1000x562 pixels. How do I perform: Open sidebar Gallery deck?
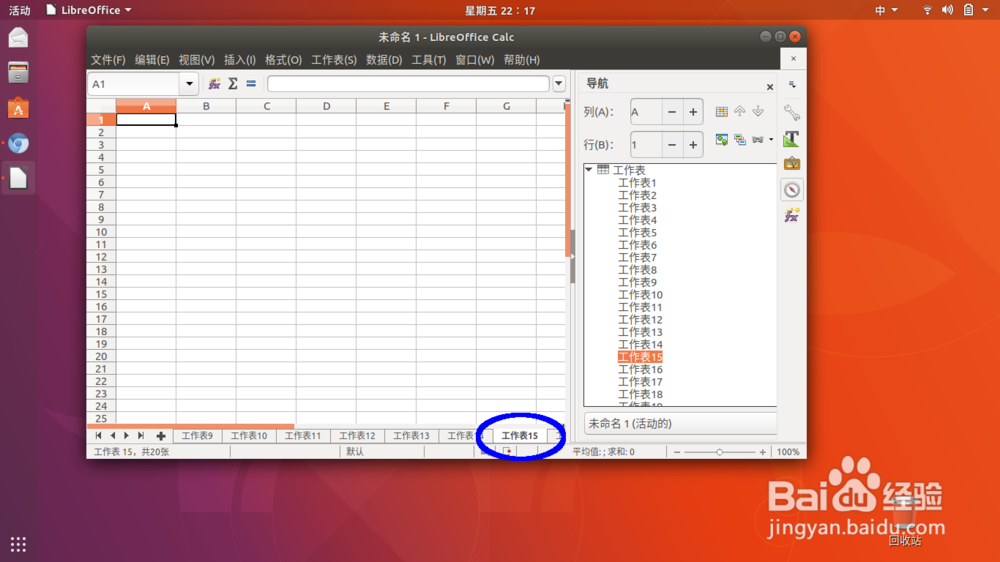click(791, 164)
